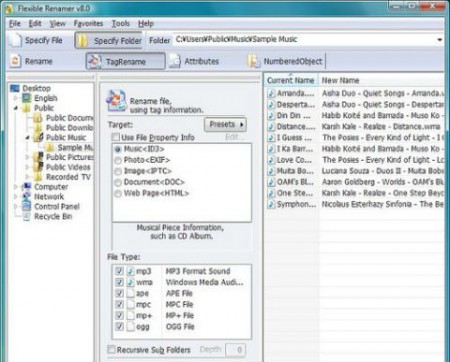Uncheck the wma file type checkbox
This screenshot has height=362, width=450.
pos(119,282)
